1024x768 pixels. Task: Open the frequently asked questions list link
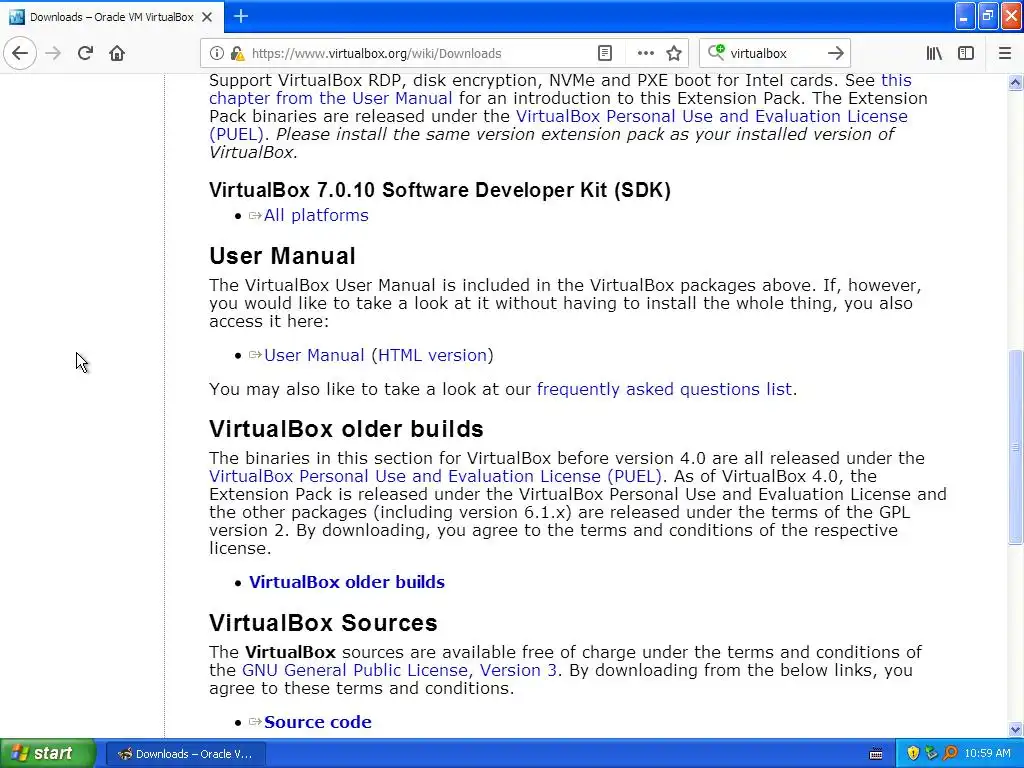coord(664,389)
